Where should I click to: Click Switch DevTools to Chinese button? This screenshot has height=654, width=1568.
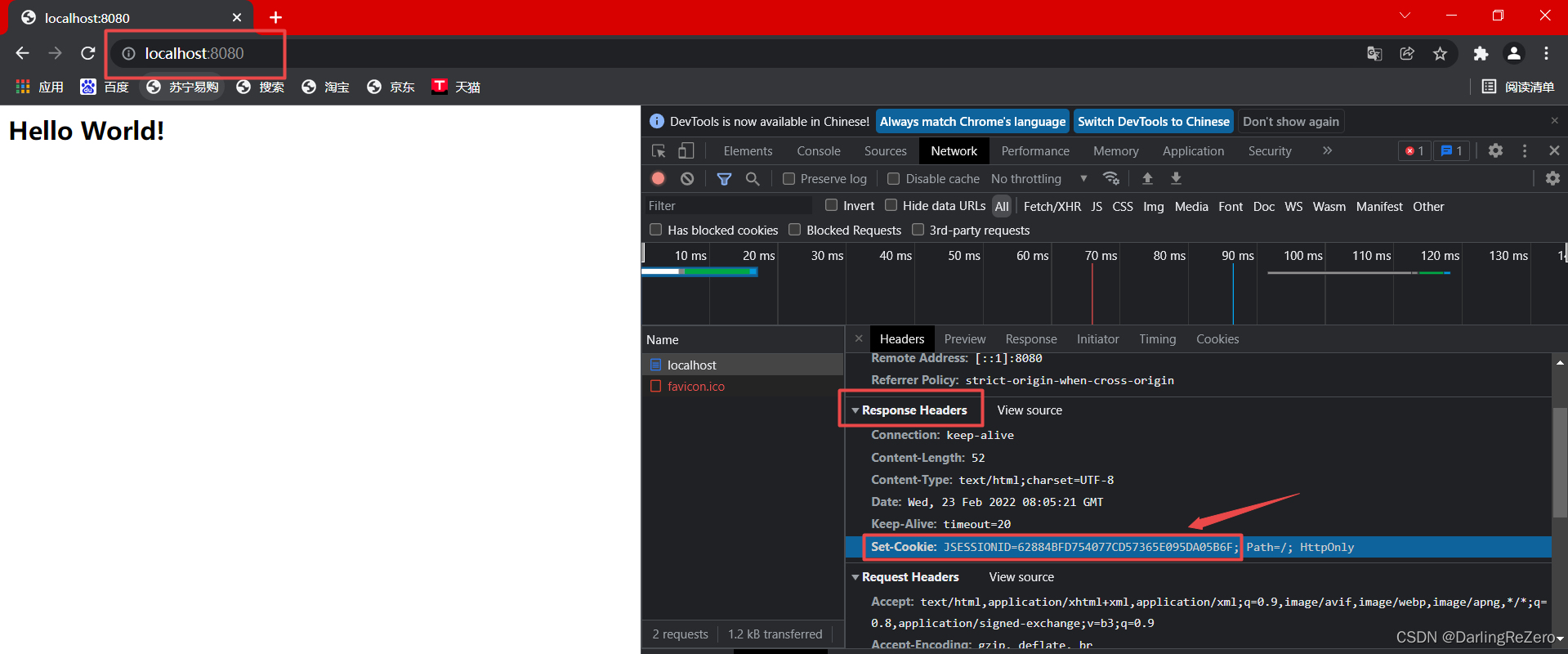[x=1153, y=122]
